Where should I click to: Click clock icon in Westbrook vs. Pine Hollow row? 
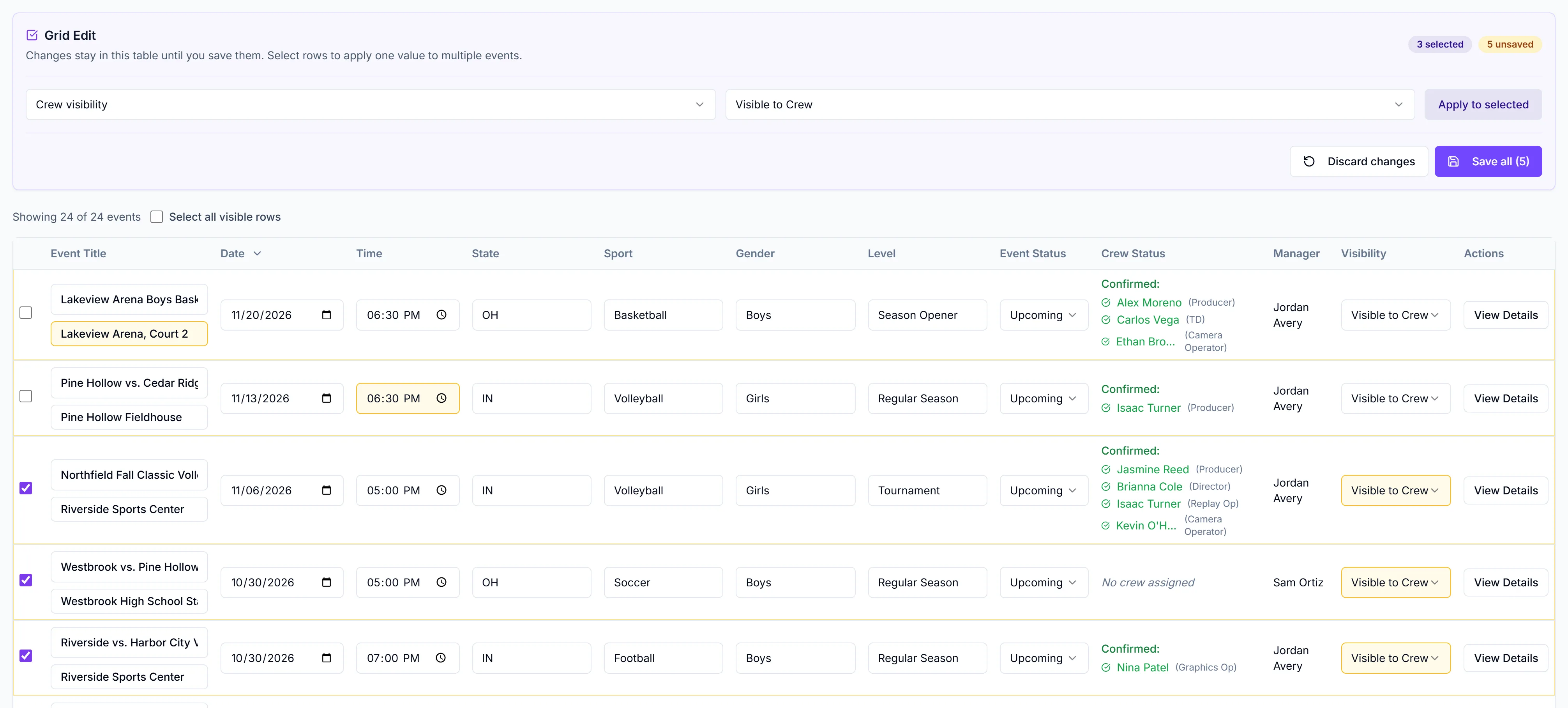click(441, 582)
